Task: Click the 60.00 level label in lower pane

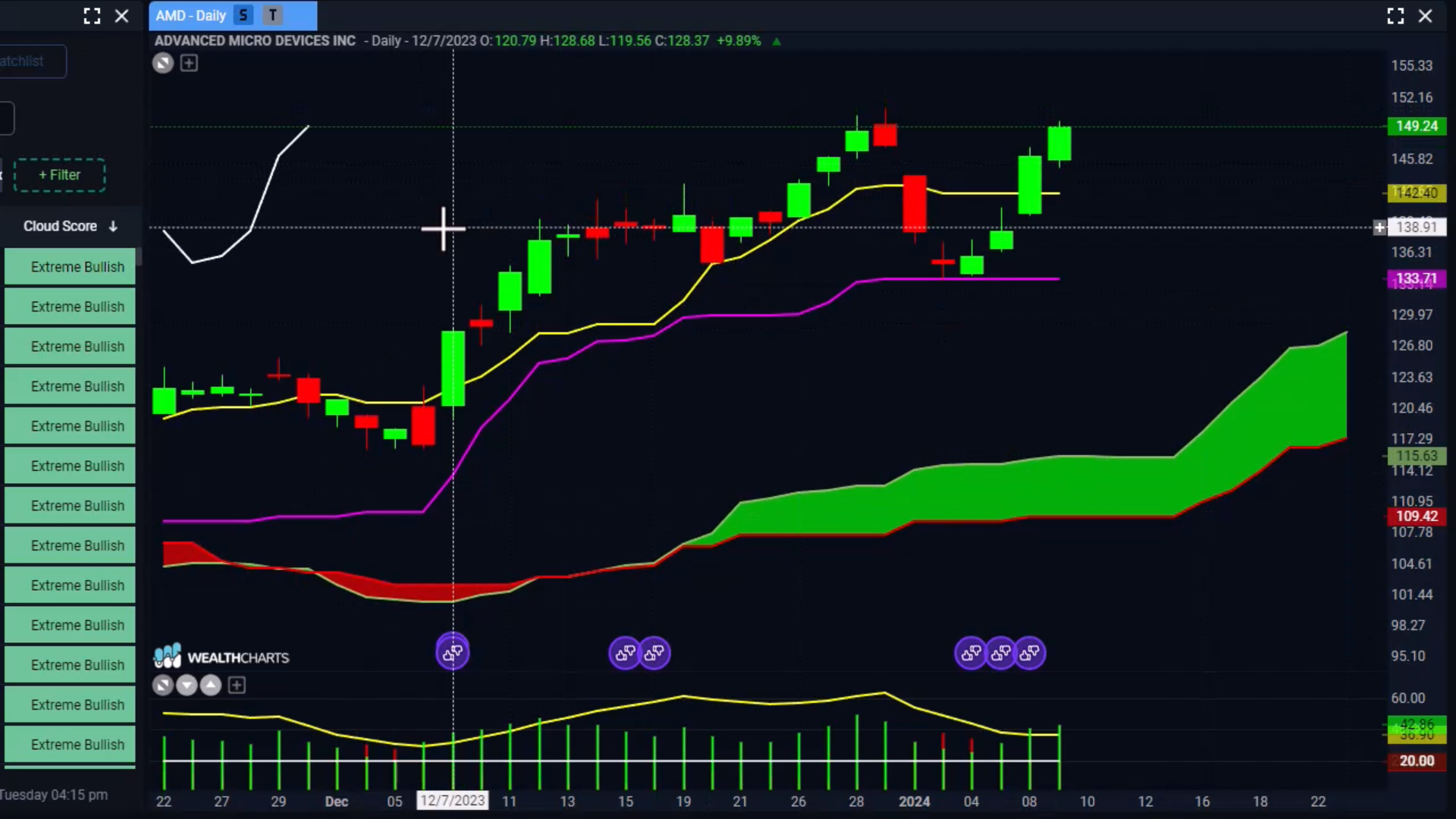Action: 1408,698
